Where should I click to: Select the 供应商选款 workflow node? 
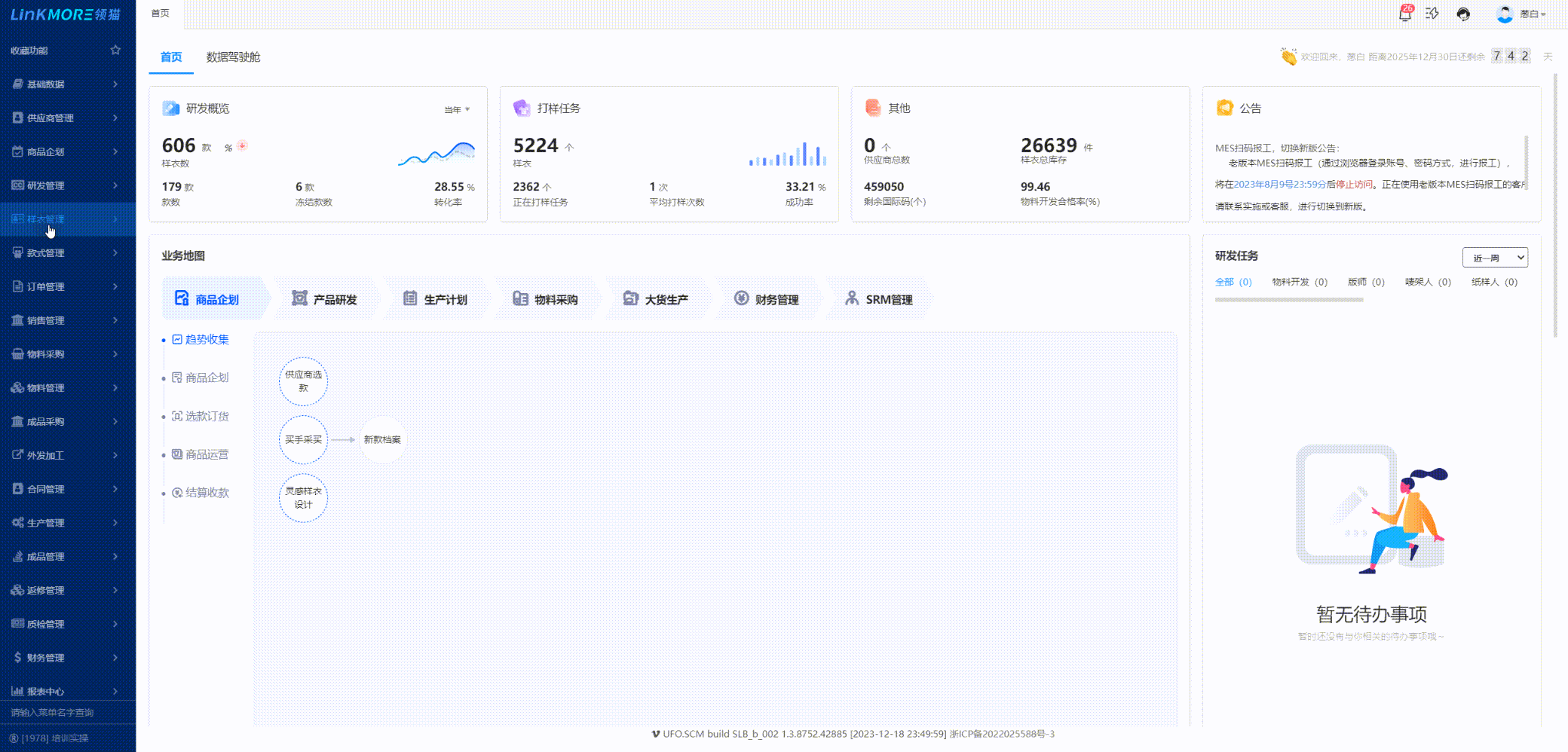click(303, 381)
